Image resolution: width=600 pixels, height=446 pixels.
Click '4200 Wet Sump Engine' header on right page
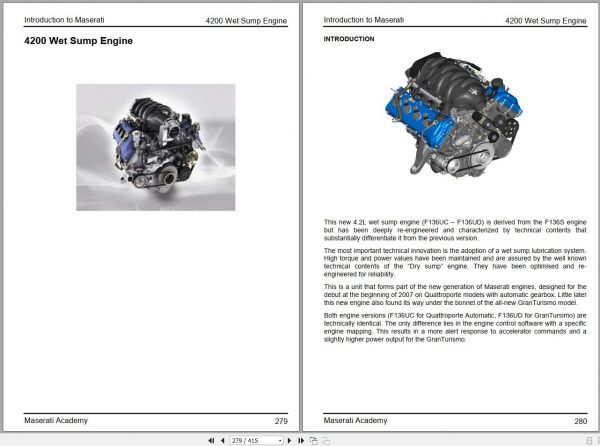click(546, 21)
